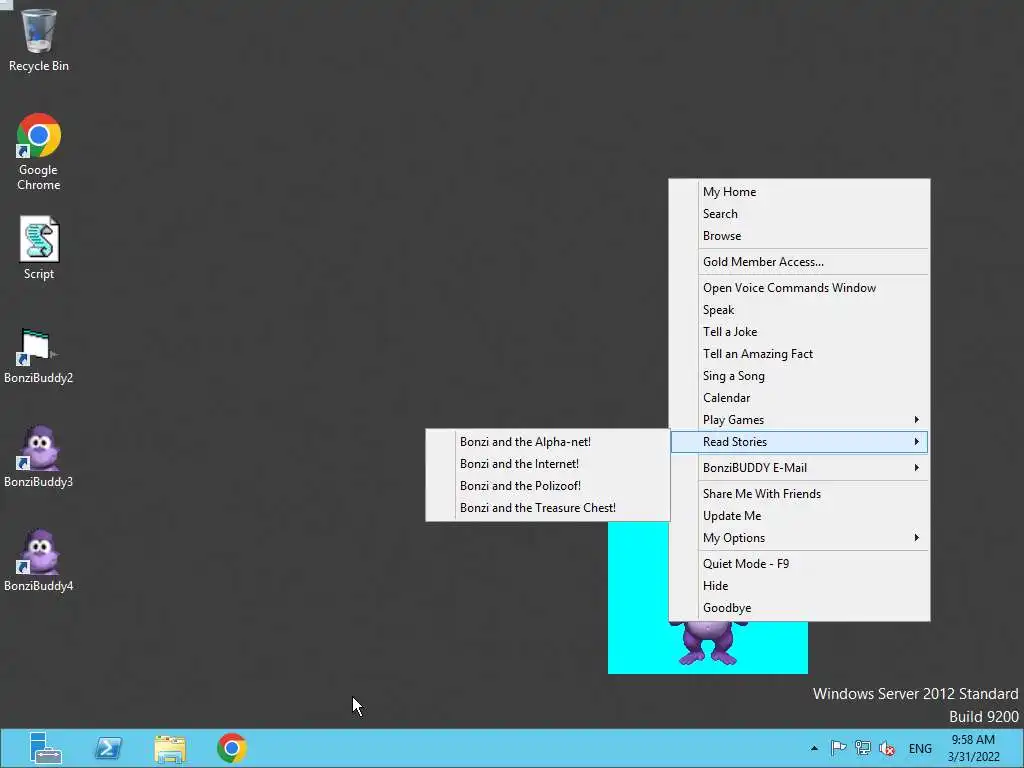Select the BonziBuddy2 desktop shortcut
The image size is (1024, 768).
[39, 356]
